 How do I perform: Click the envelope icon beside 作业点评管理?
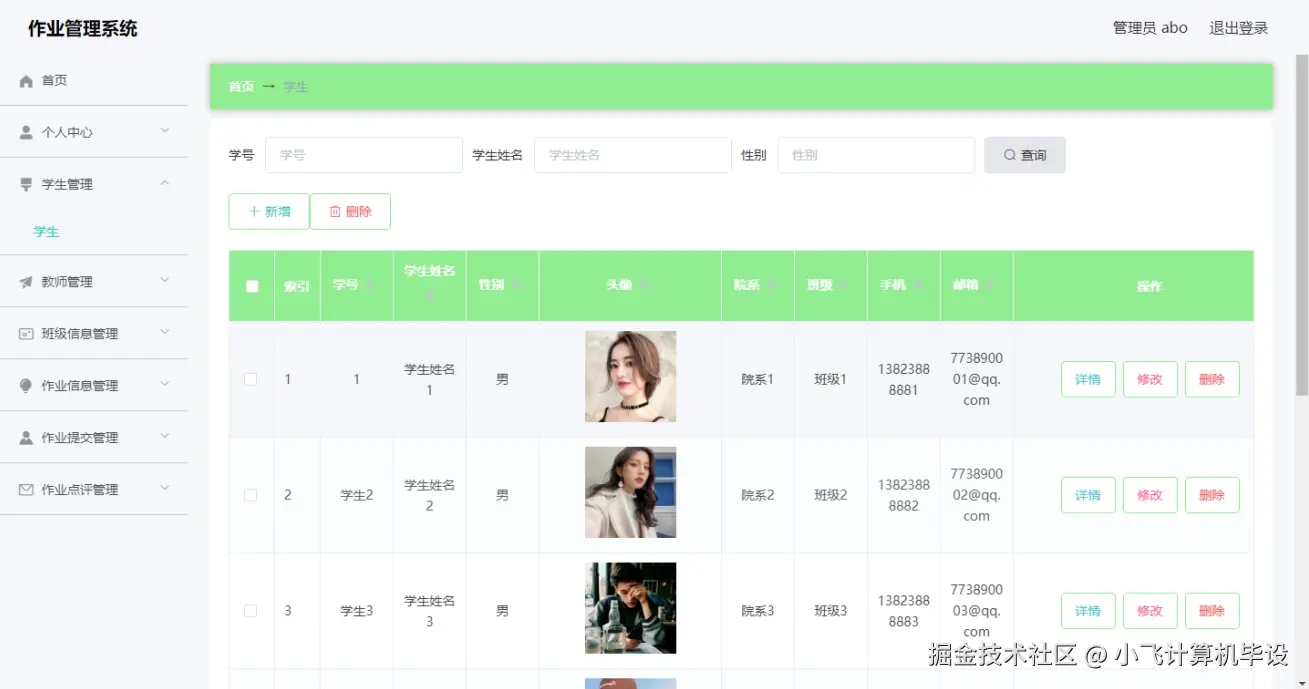pyautogui.click(x=26, y=490)
